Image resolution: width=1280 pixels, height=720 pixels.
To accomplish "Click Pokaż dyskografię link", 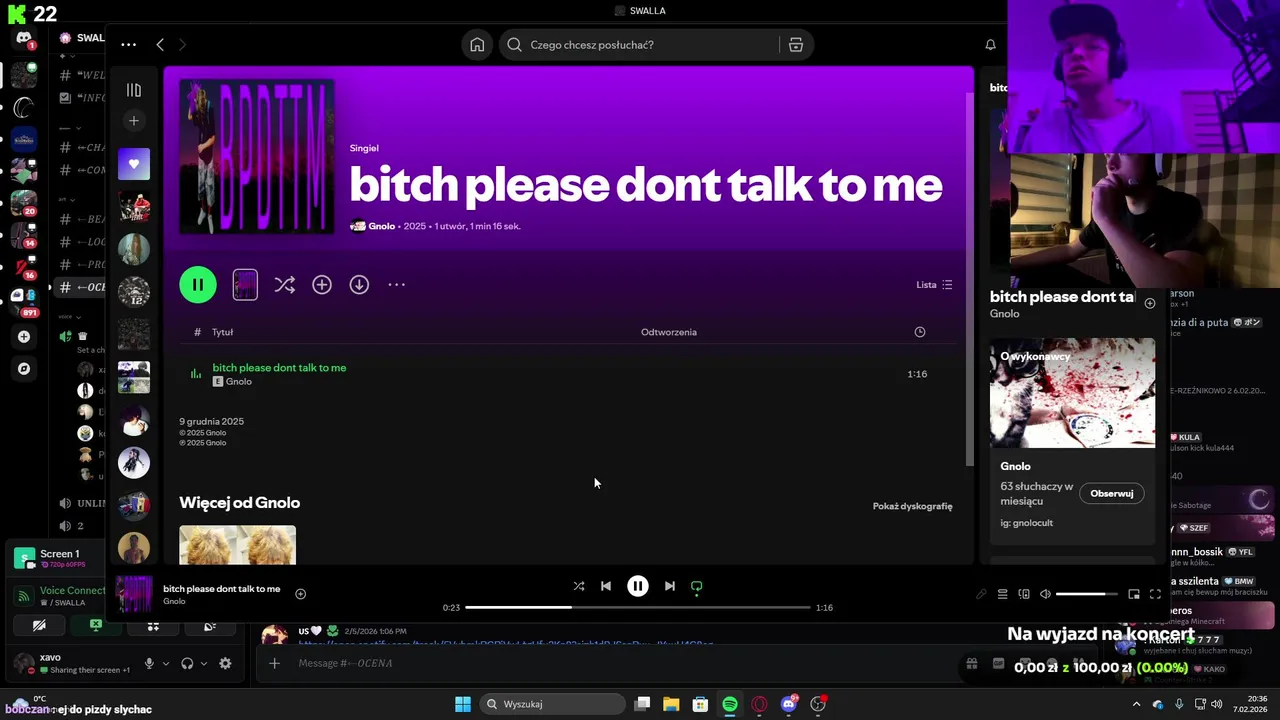I will tap(912, 506).
